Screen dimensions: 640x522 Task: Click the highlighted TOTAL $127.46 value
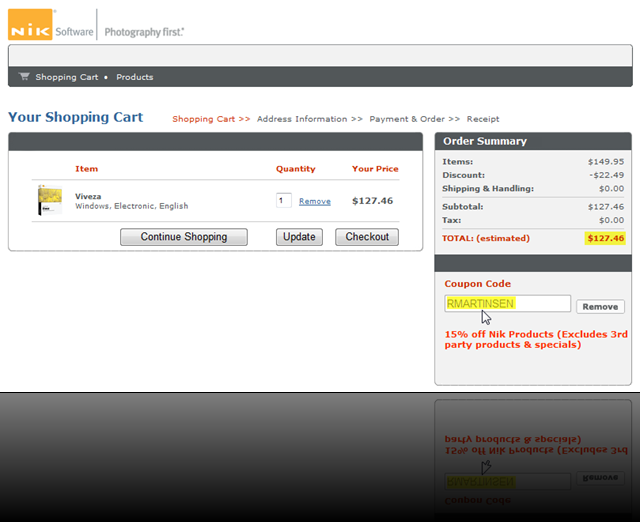(606, 238)
